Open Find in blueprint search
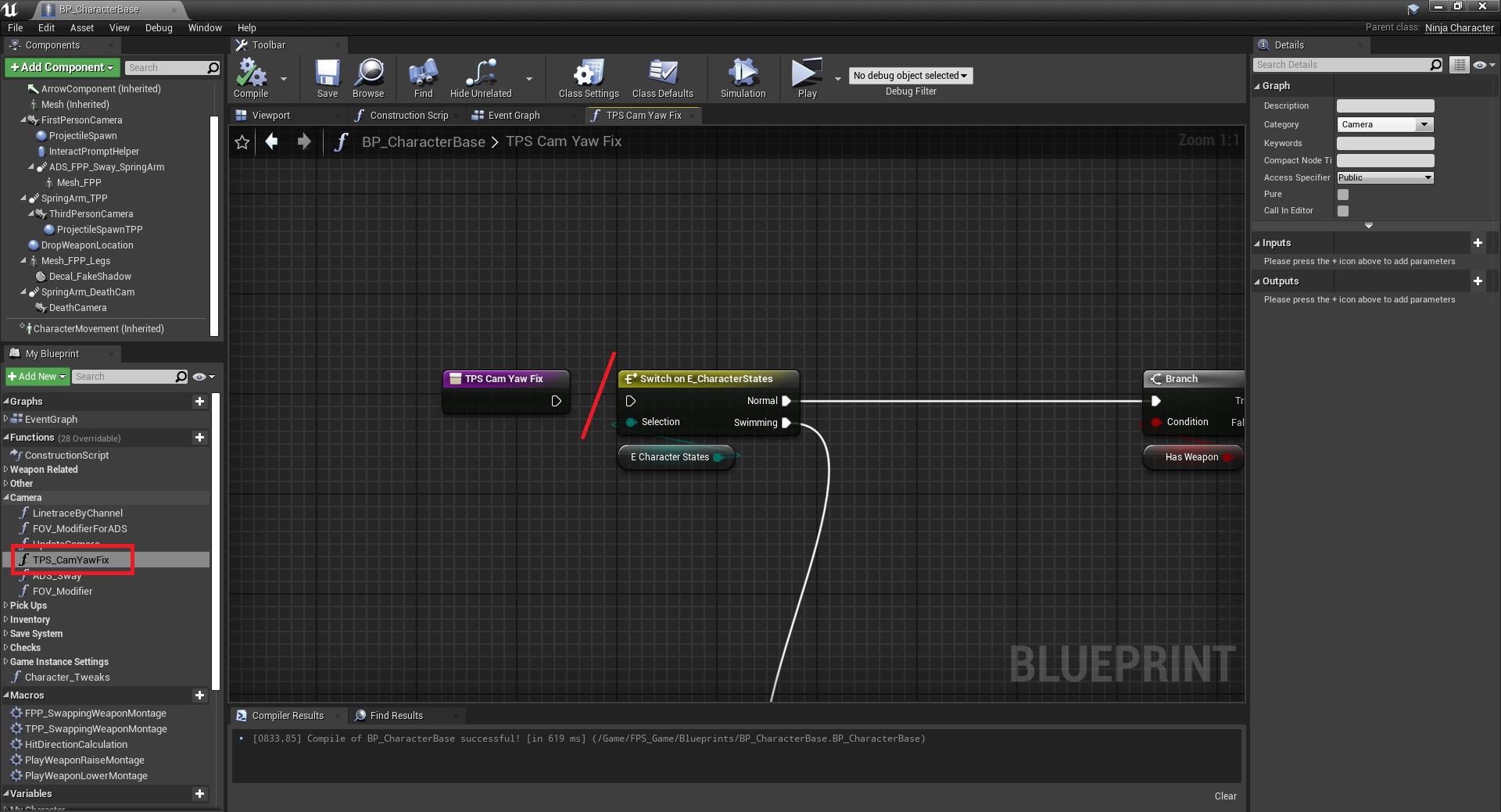 423,74
